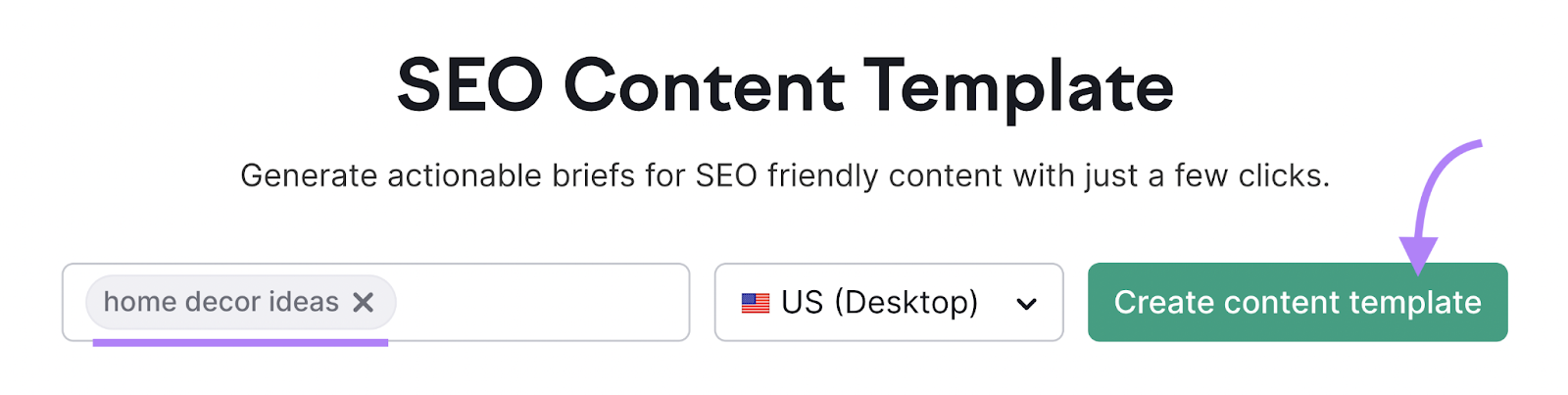1568x395 pixels.
Task: Delete the entered keyword using its cross icon
Action: (x=363, y=302)
